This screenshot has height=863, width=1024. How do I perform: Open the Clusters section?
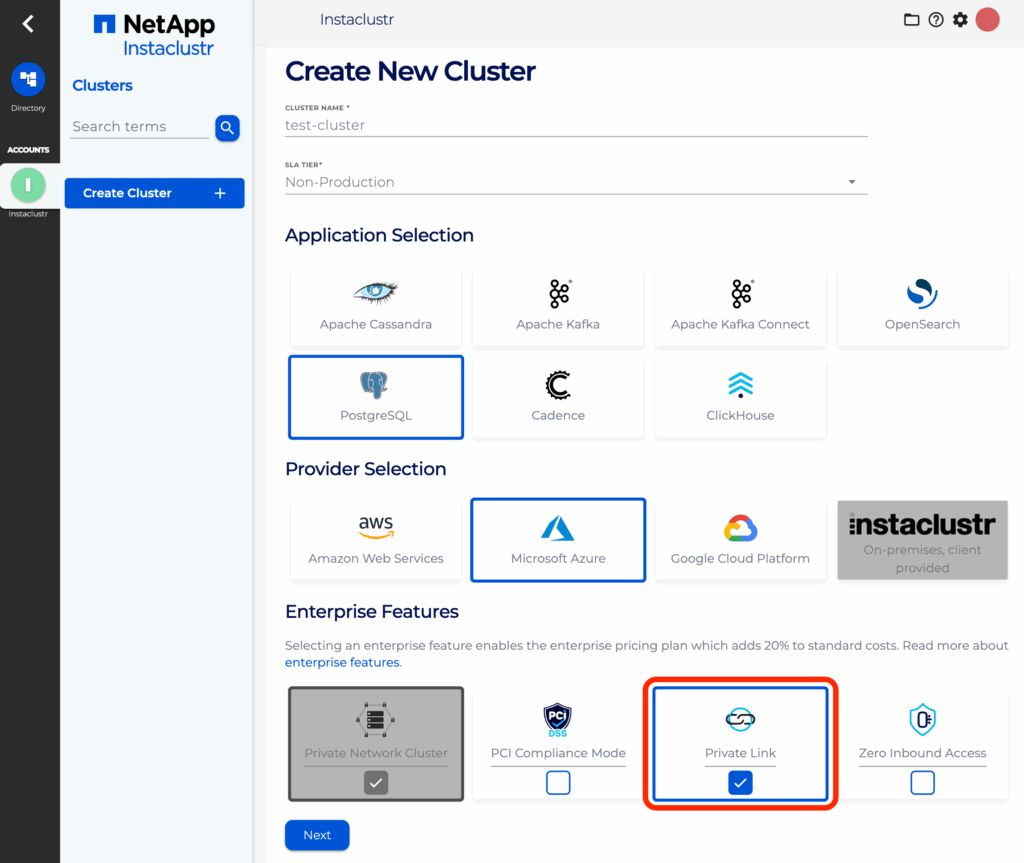[x=102, y=85]
